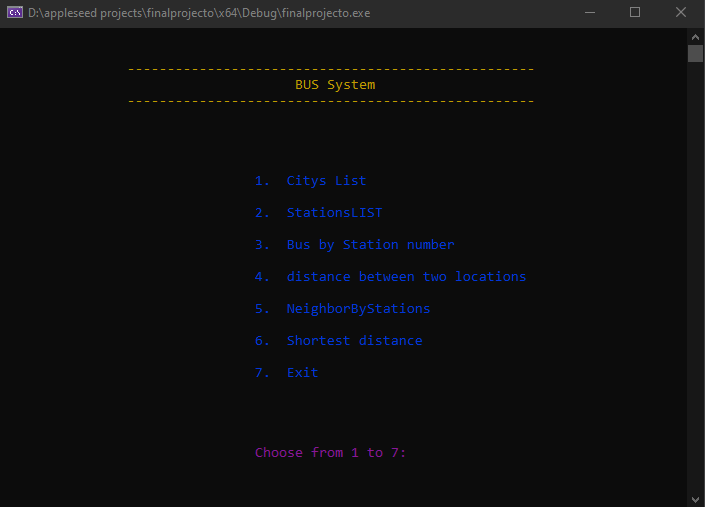Click the console app icon in title bar
This screenshot has height=507, width=705.
[x=15, y=12]
